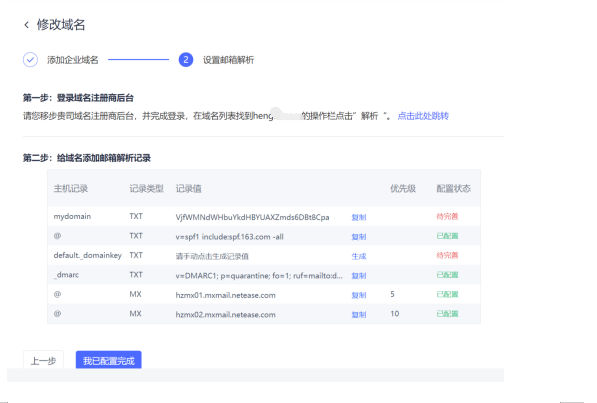Click the 已配置 status in _dmarc row
Screen dimensions: 597x403
pos(447,275)
